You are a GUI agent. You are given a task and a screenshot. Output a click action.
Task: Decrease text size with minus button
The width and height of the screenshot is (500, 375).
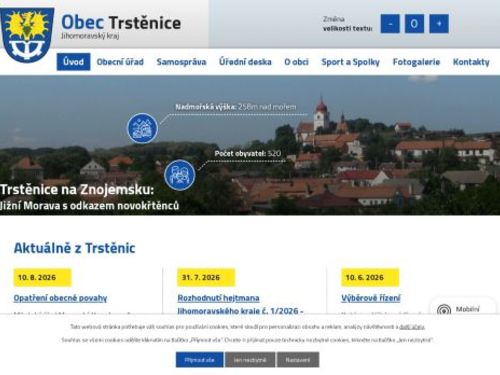coord(390,24)
